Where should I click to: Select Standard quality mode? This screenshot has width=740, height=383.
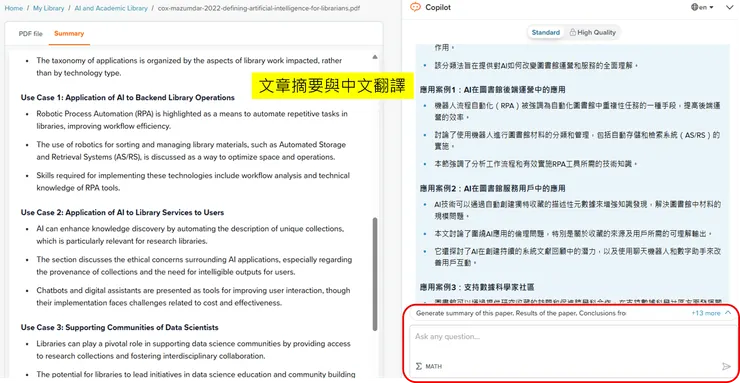[546, 33]
